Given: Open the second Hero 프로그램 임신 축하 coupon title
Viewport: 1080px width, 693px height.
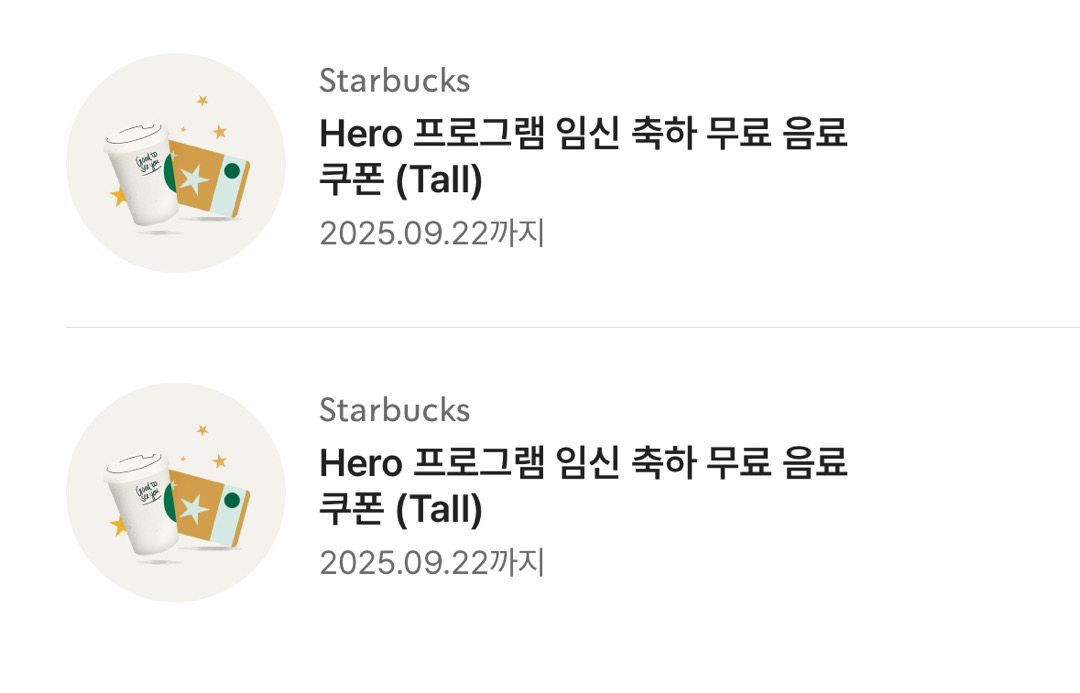Looking at the screenshot, I should [583, 463].
